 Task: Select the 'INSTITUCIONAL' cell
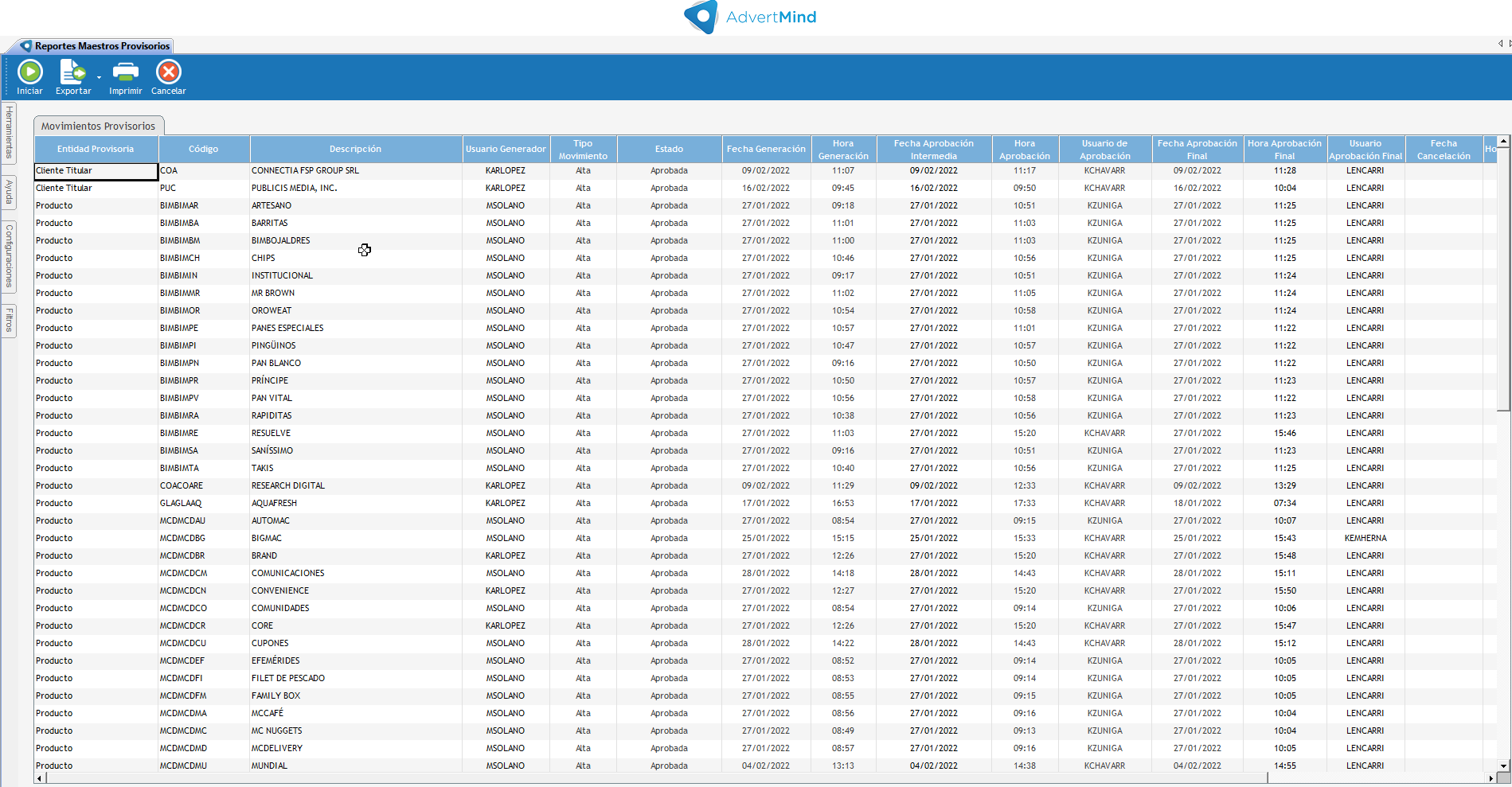[356, 275]
